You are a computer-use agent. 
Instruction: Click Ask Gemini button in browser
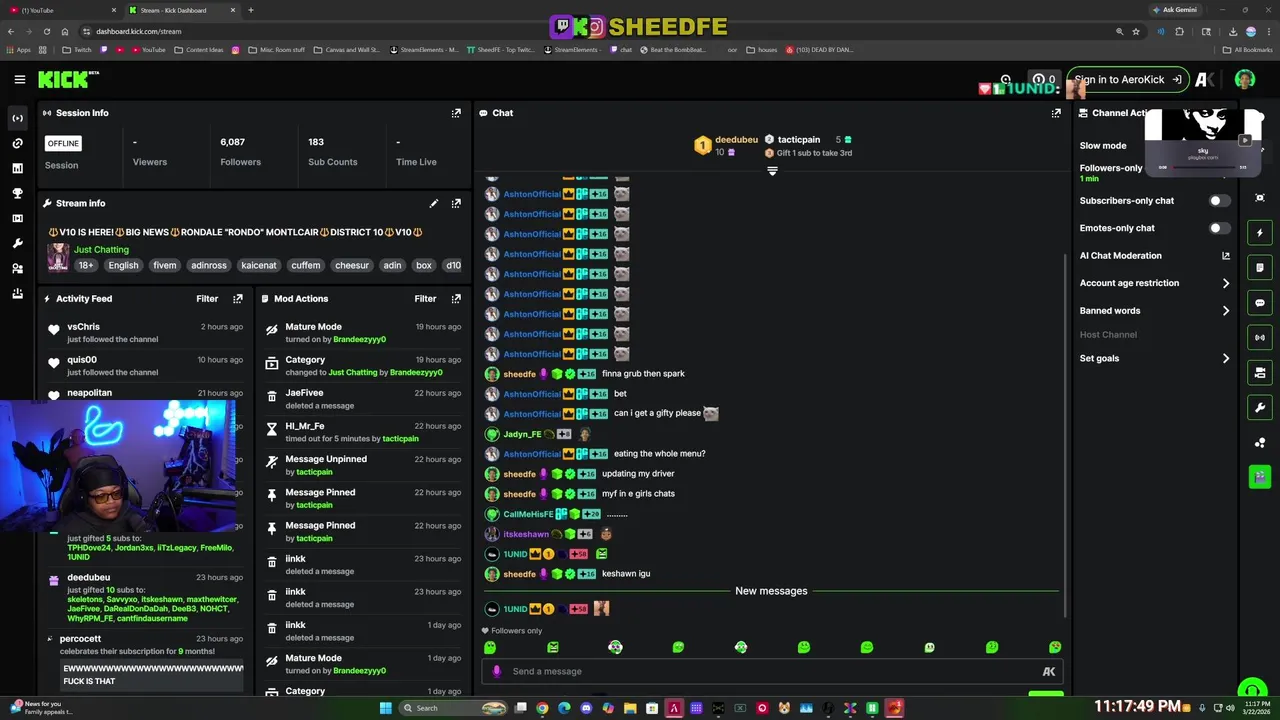pyautogui.click(x=1174, y=10)
